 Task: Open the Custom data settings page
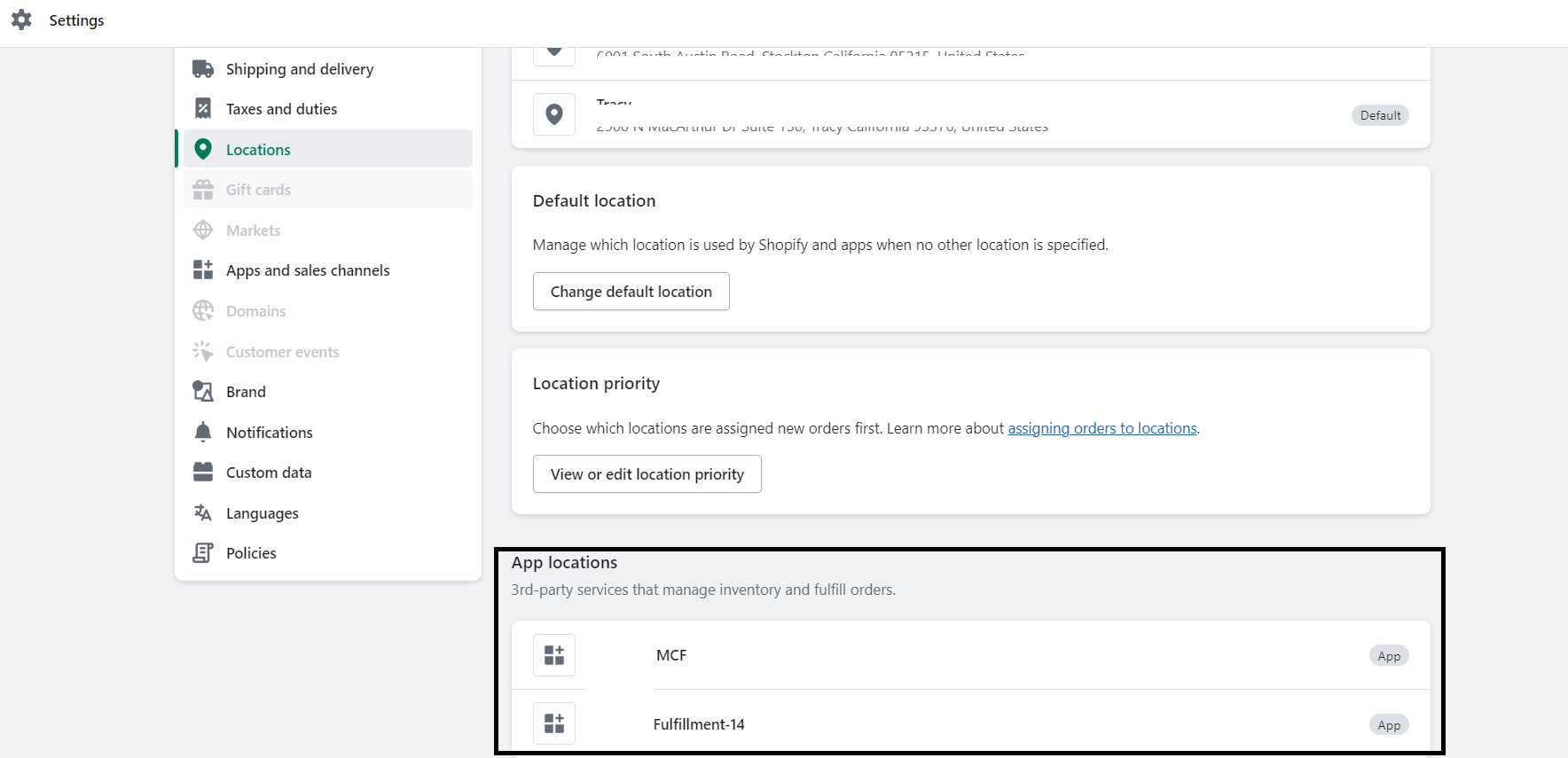[268, 473]
